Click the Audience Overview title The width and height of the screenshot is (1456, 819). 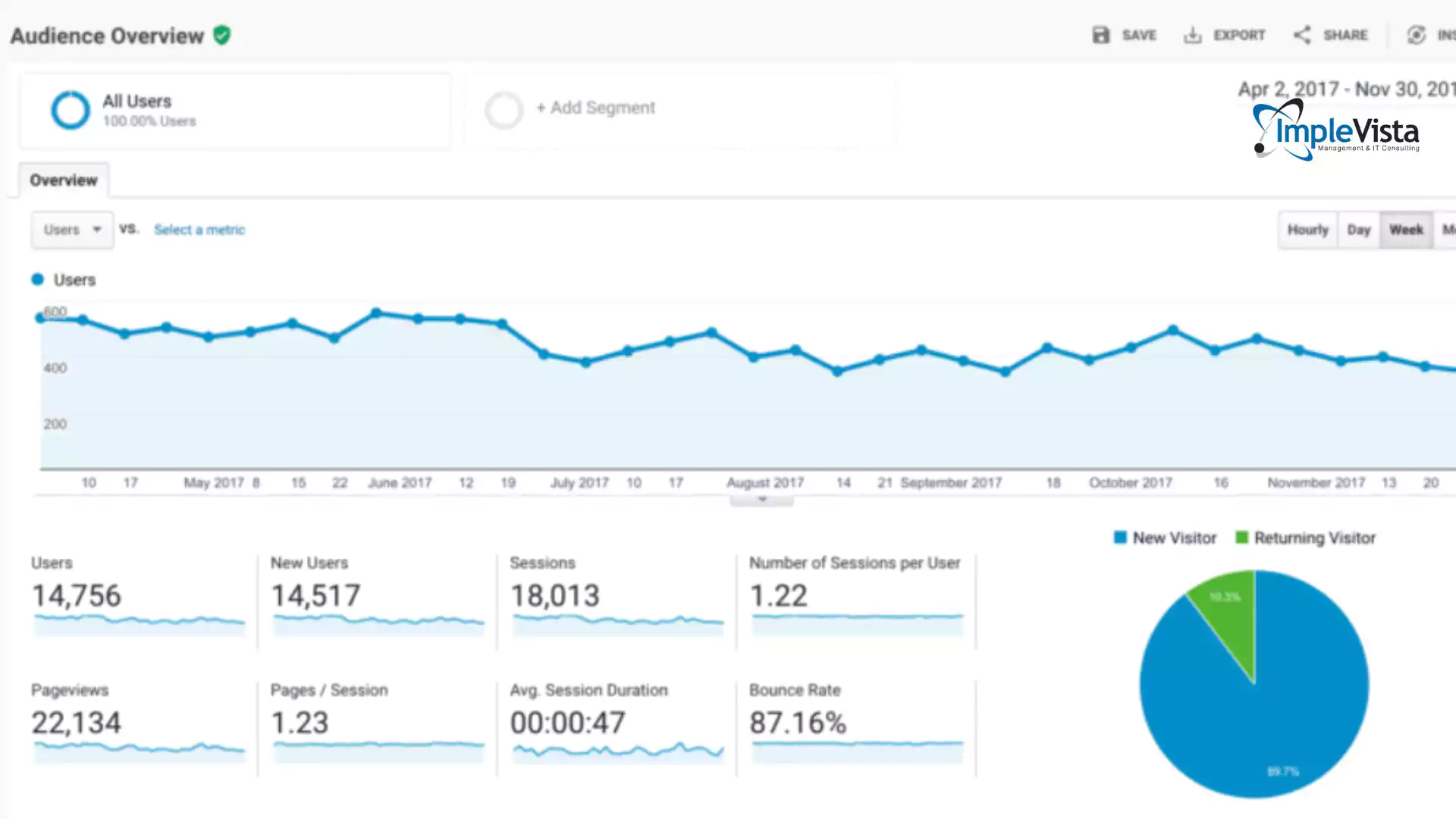107,36
